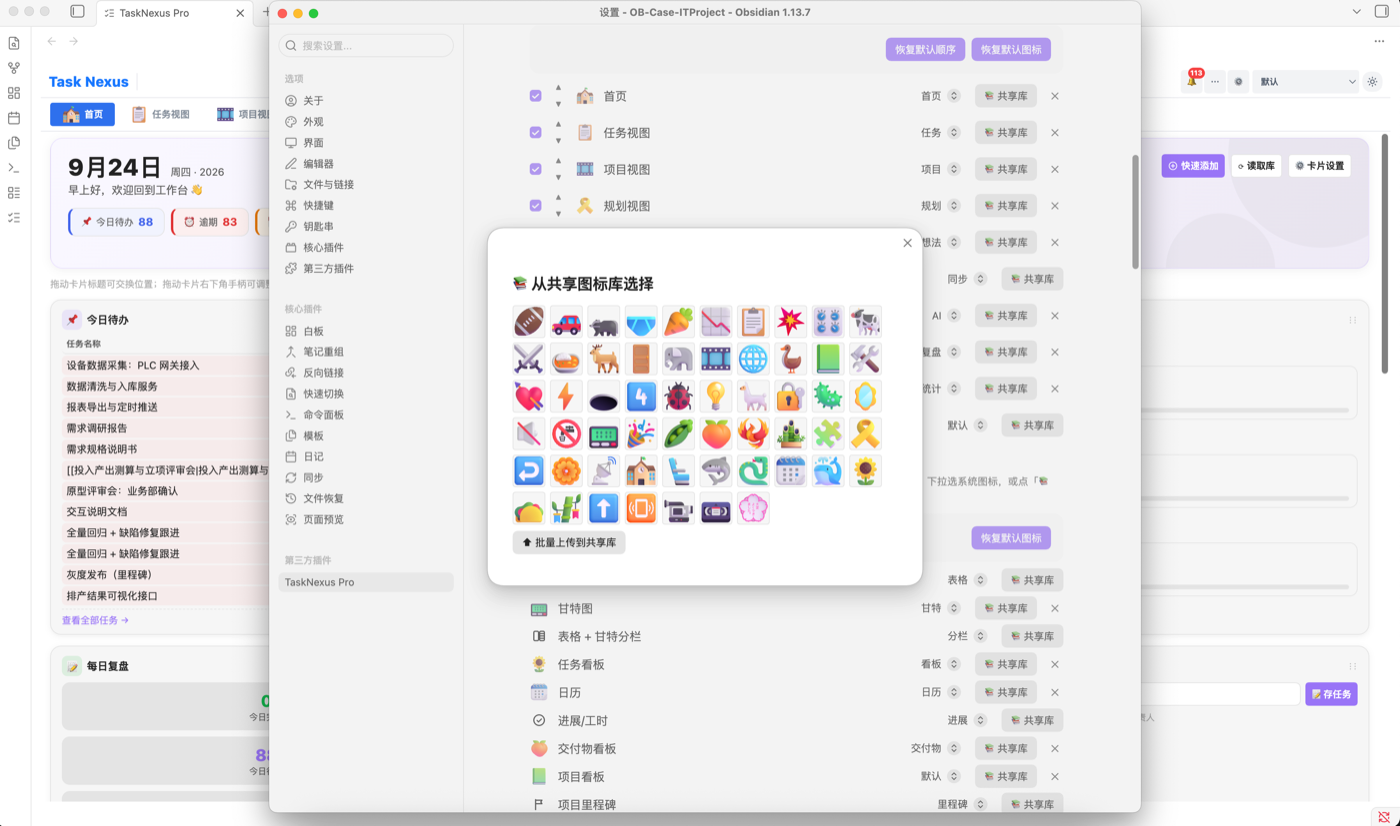Select the carrot icon
The image size is (1400, 826).
coord(678,321)
